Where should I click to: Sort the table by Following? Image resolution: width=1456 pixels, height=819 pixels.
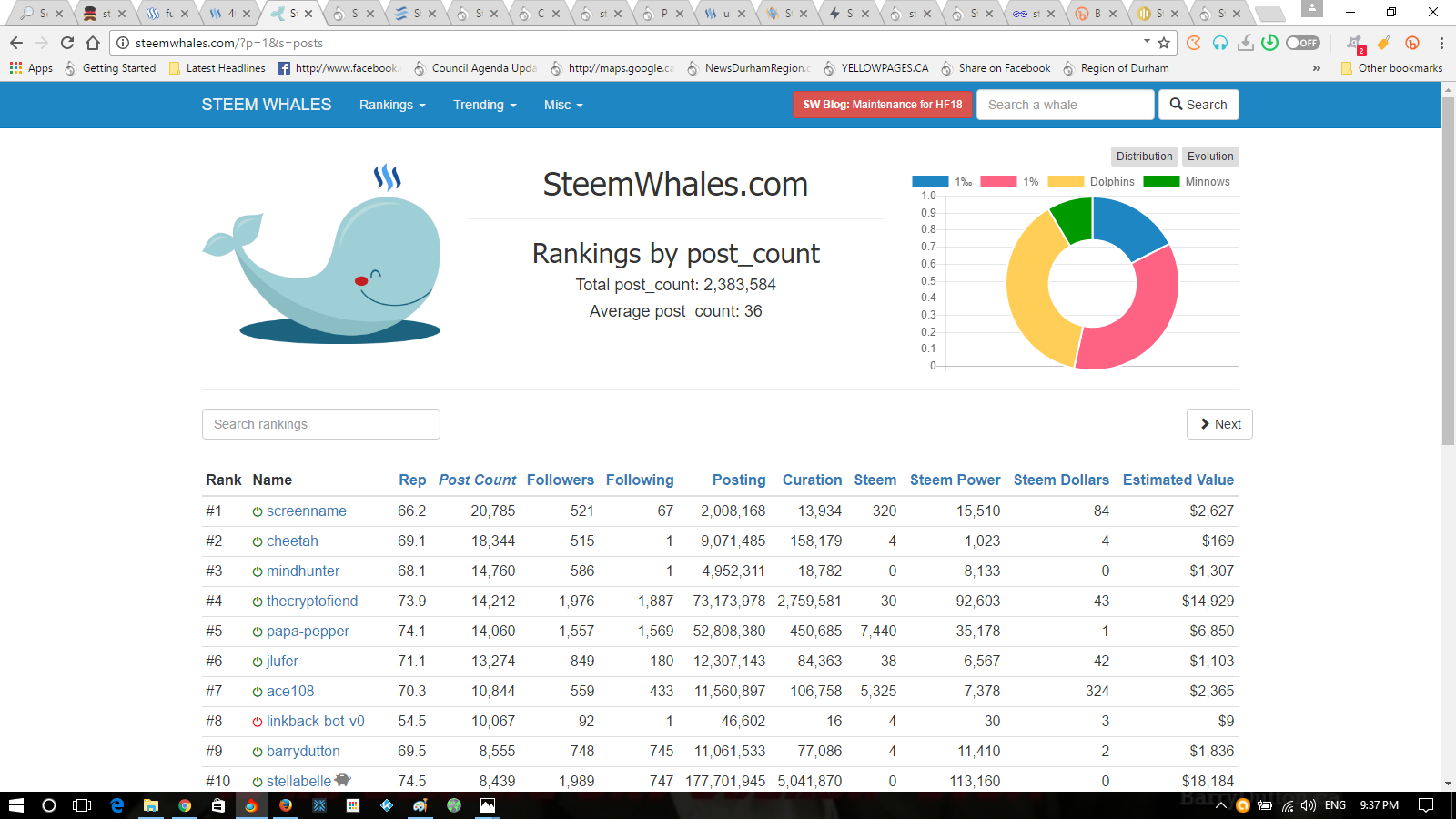(640, 480)
